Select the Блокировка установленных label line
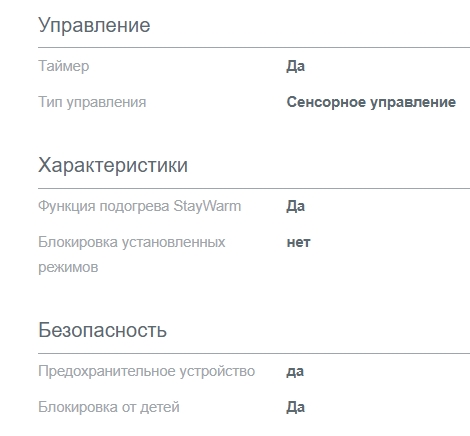The image size is (470, 436). coord(132,242)
